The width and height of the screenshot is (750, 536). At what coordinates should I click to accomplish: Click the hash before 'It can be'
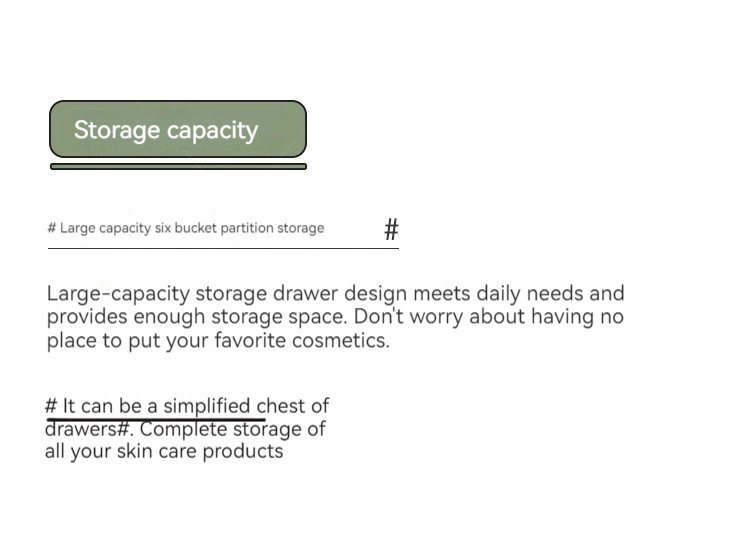(x=51, y=406)
